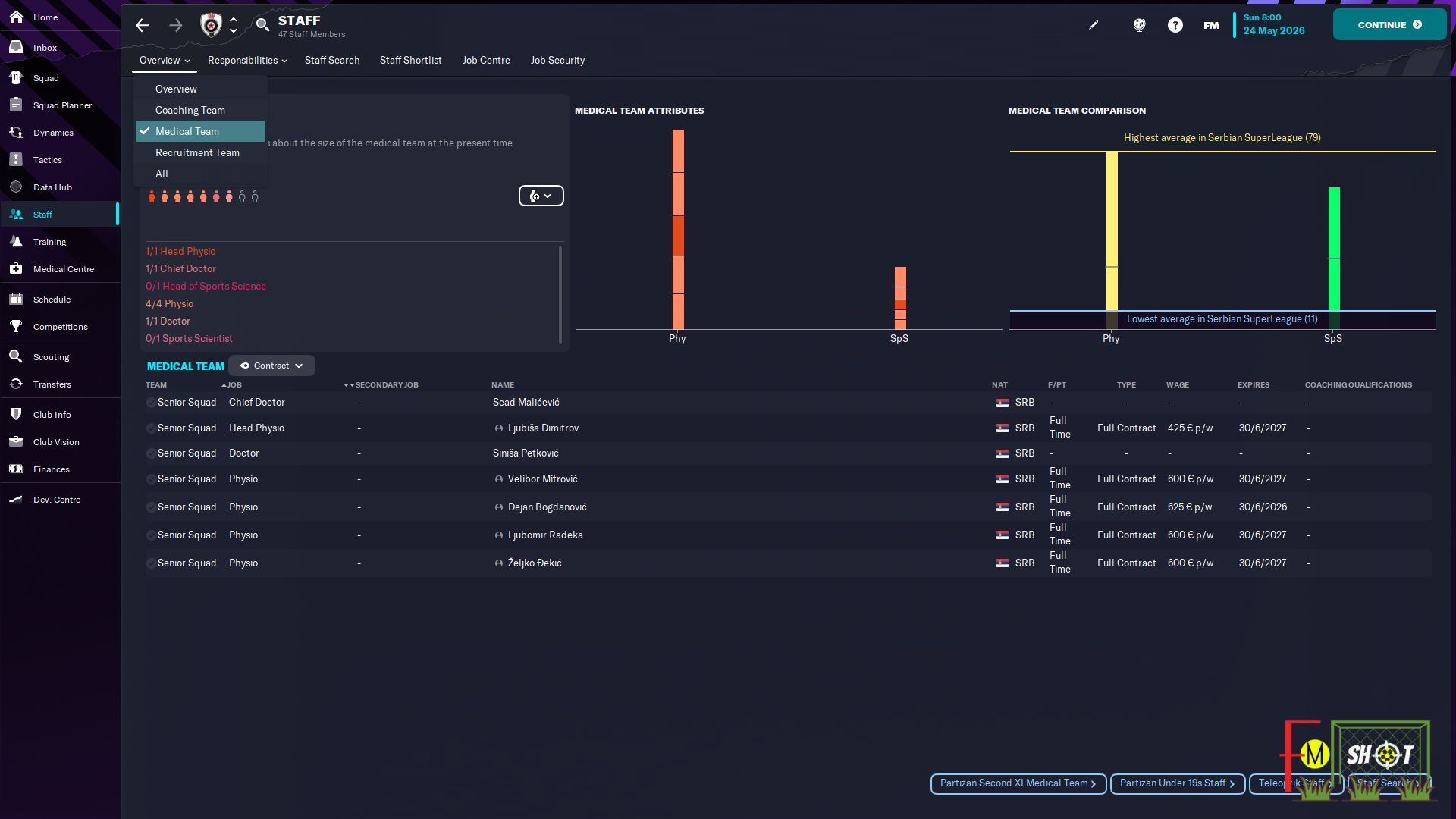Screen dimensions: 1456x819
Task: Click the pencil edit icon
Action: tap(1094, 25)
